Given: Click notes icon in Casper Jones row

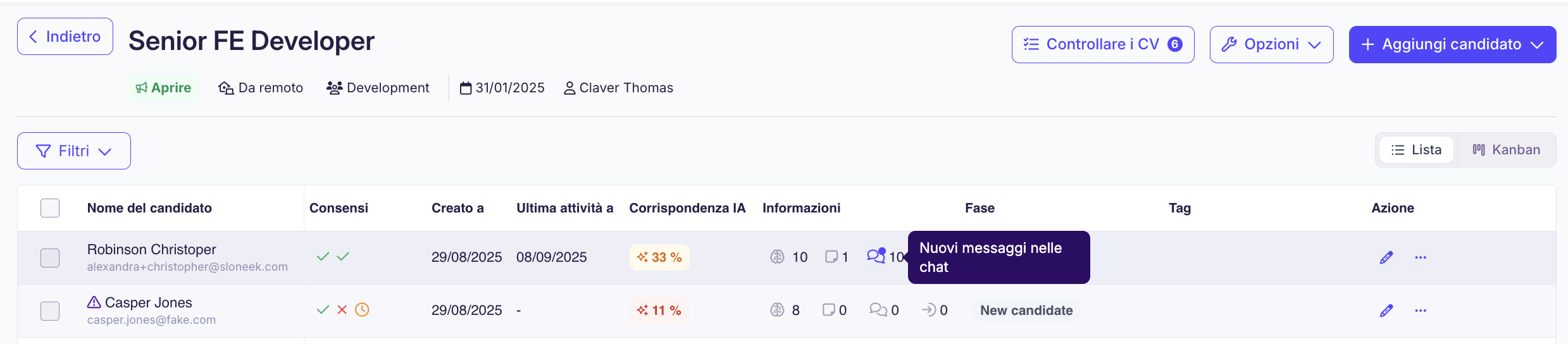Looking at the screenshot, I should (x=828, y=310).
